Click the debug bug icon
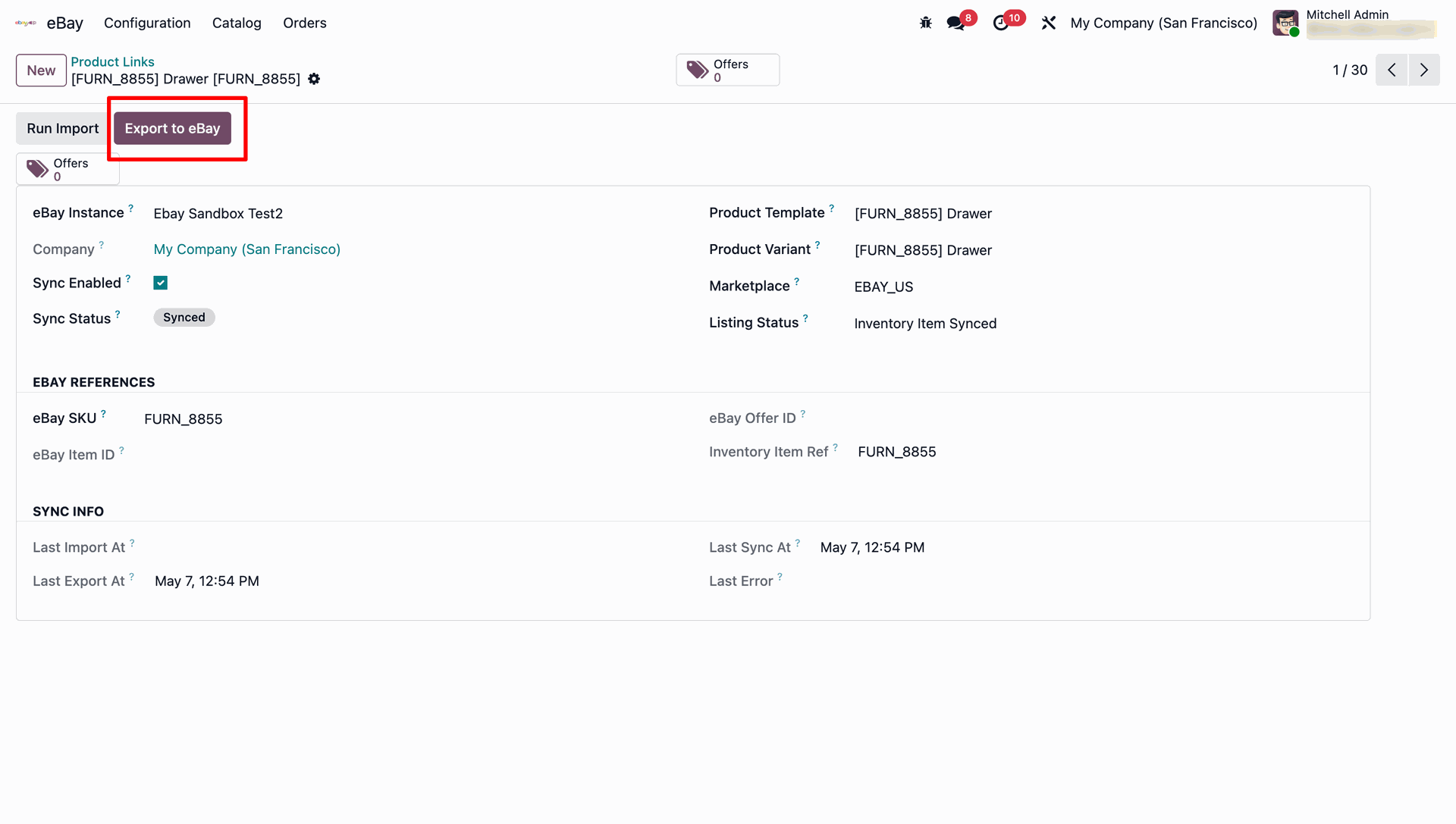This screenshot has width=1456, height=824. pos(925,23)
